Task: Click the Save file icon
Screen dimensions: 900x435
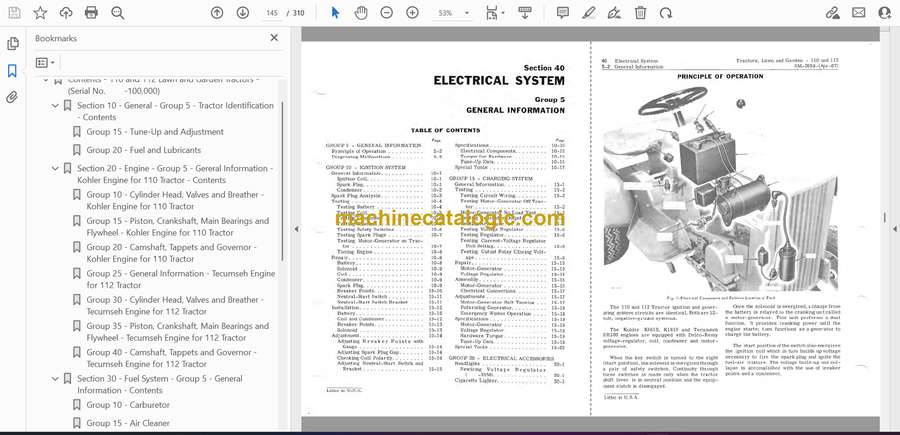Action: pos(14,13)
